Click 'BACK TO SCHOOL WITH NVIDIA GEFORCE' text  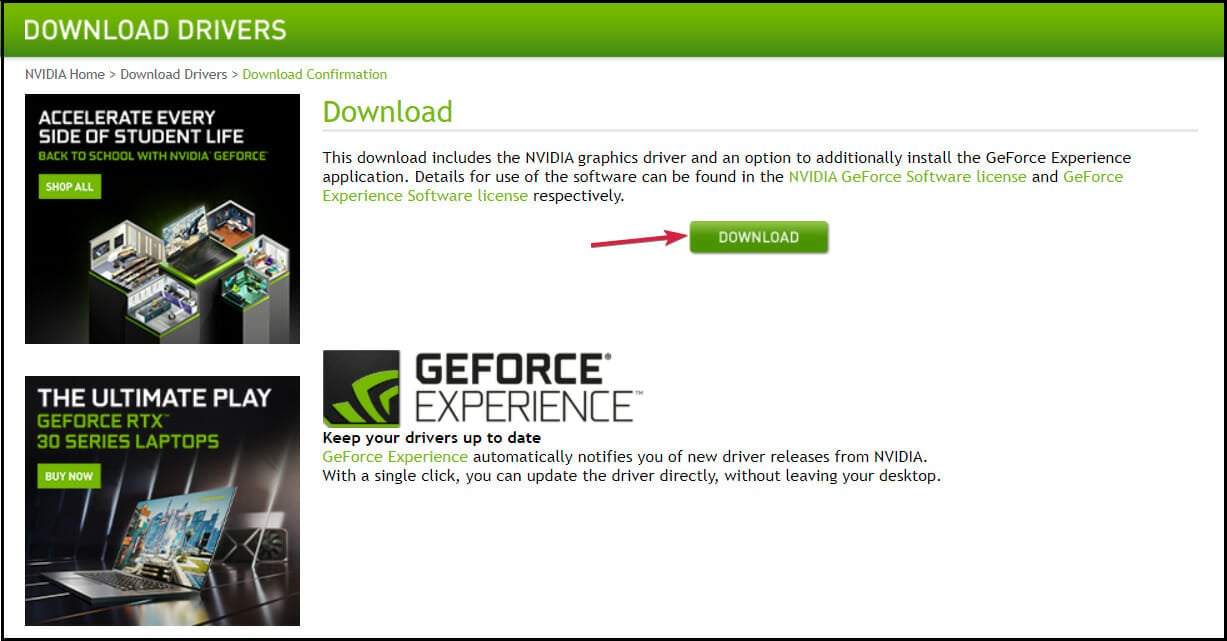(152, 156)
